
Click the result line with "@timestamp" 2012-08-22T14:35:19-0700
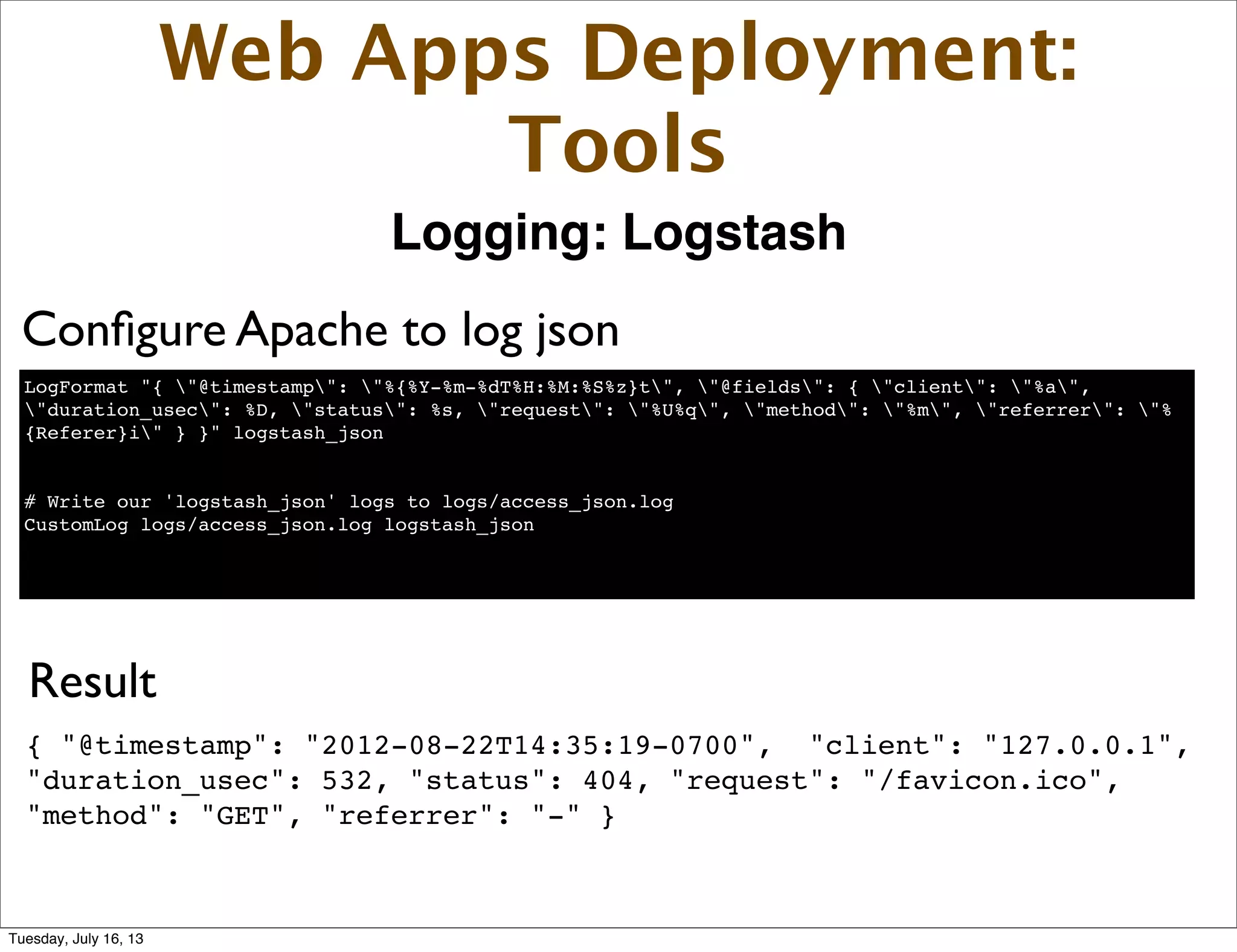coord(608,745)
